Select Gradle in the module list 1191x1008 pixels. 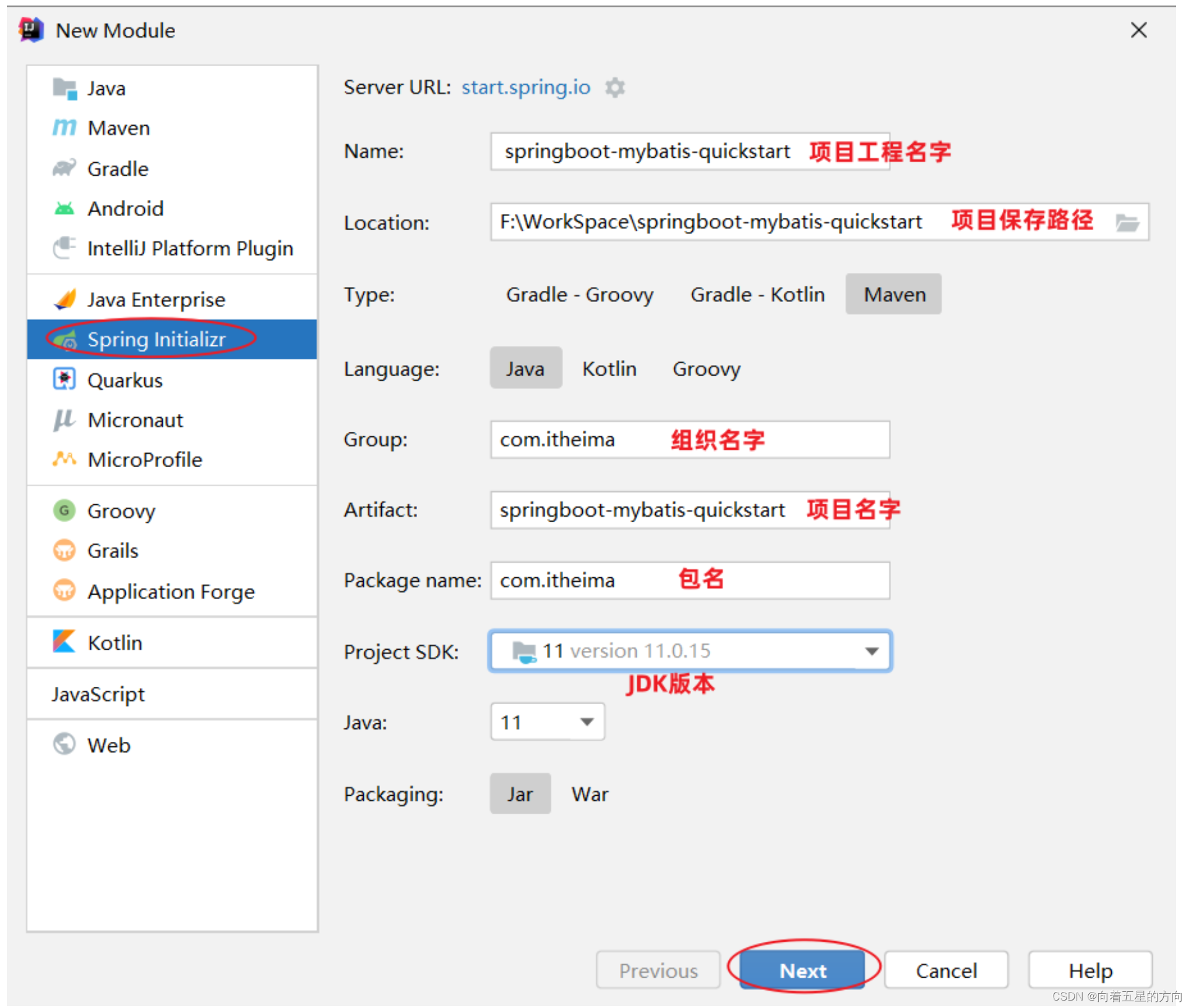click(x=172, y=168)
